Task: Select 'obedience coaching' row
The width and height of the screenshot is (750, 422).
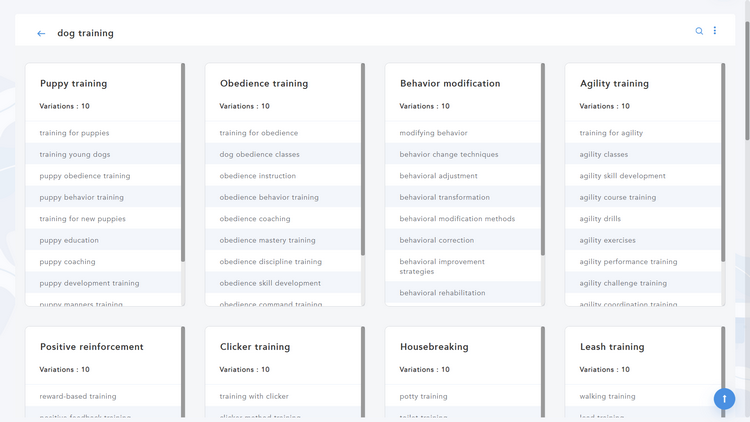Action: [x=283, y=219]
